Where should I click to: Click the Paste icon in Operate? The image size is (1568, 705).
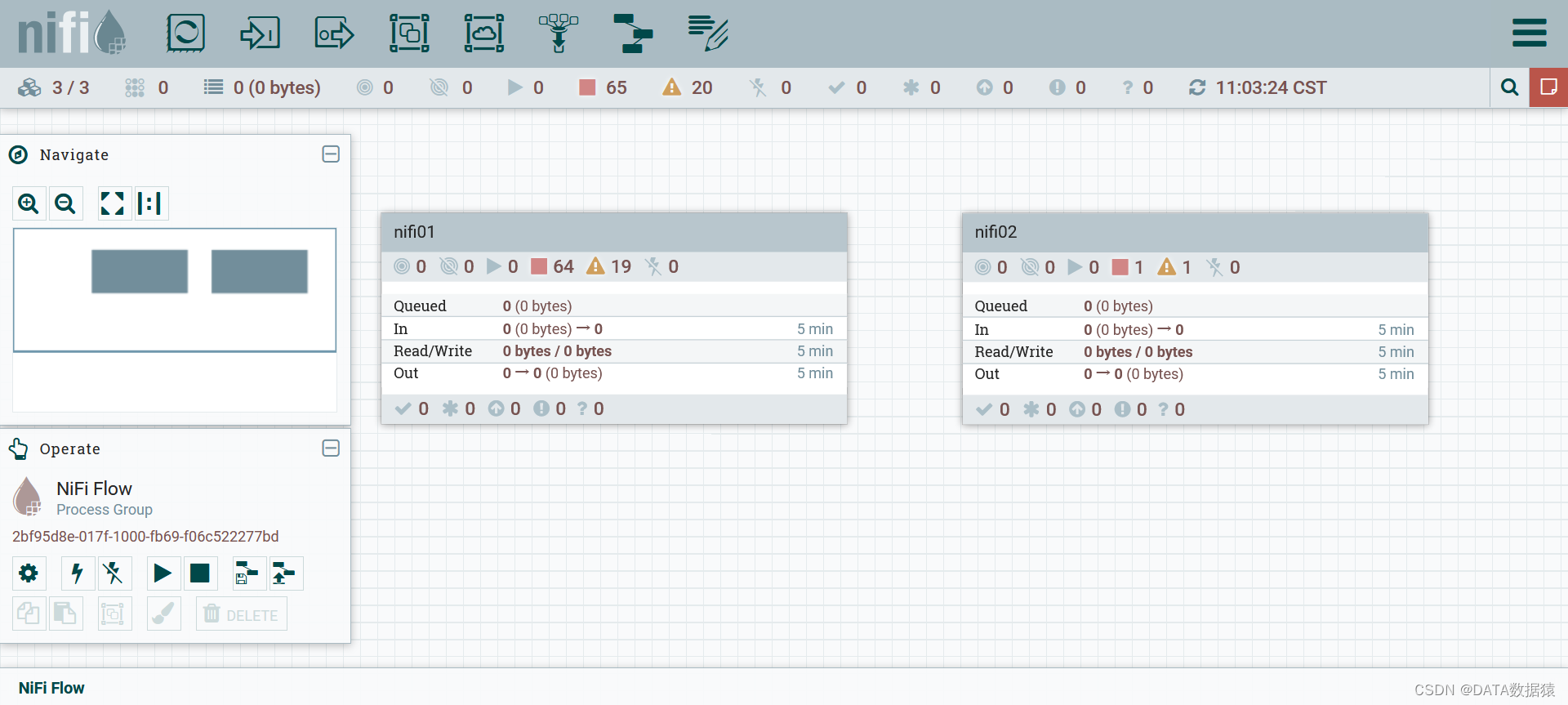pyautogui.click(x=66, y=614)
